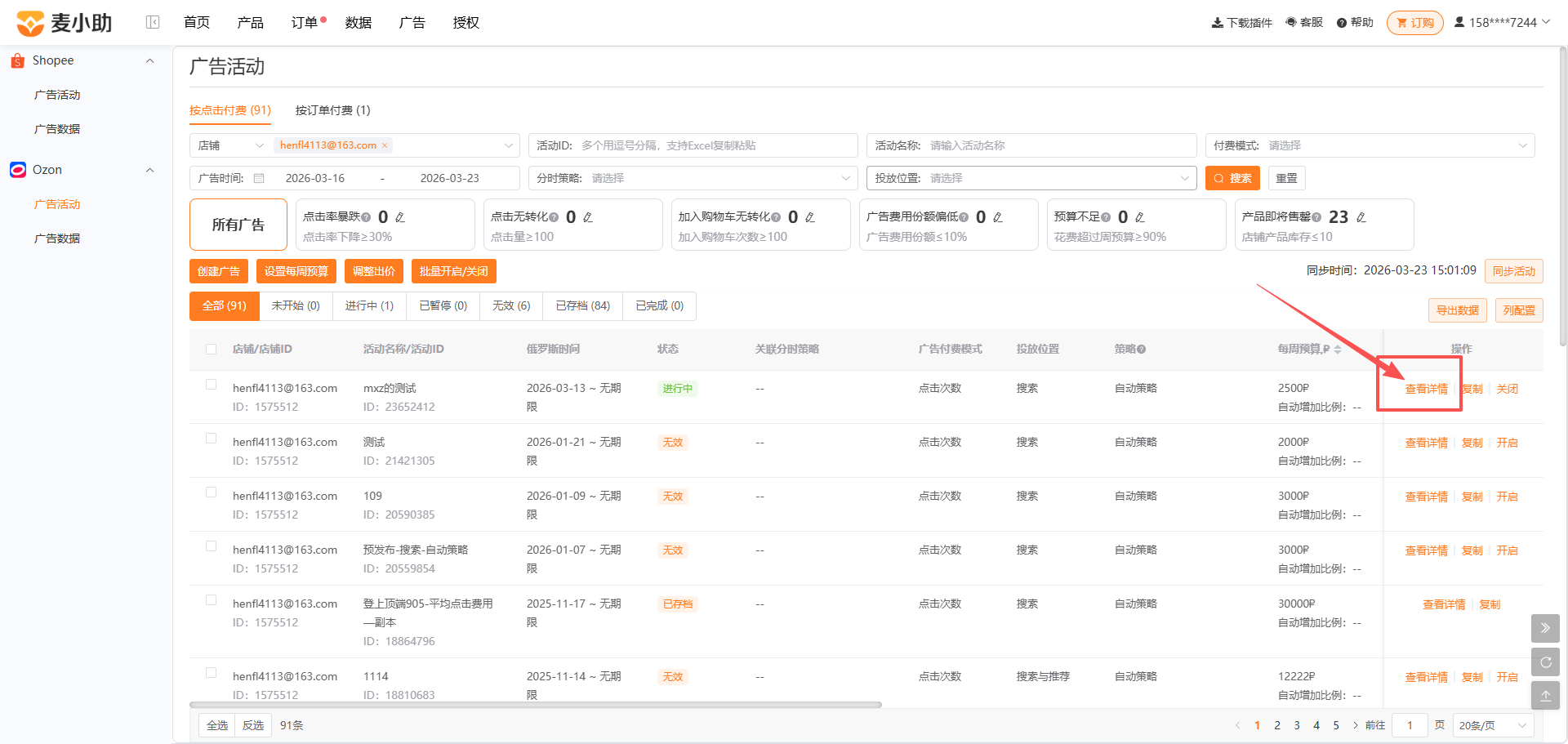Click the Ozon platform icon
Viewport: 1568px width, 744px height.
(x=18, y=170)
